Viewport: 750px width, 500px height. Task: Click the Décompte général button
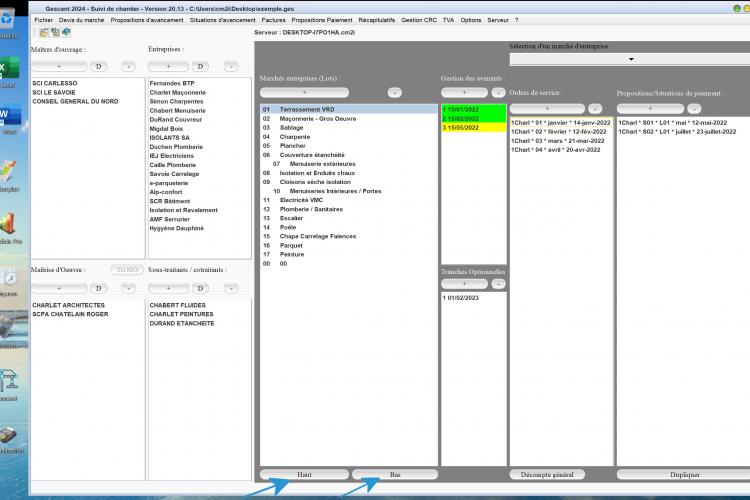click(x=547, y=475)
